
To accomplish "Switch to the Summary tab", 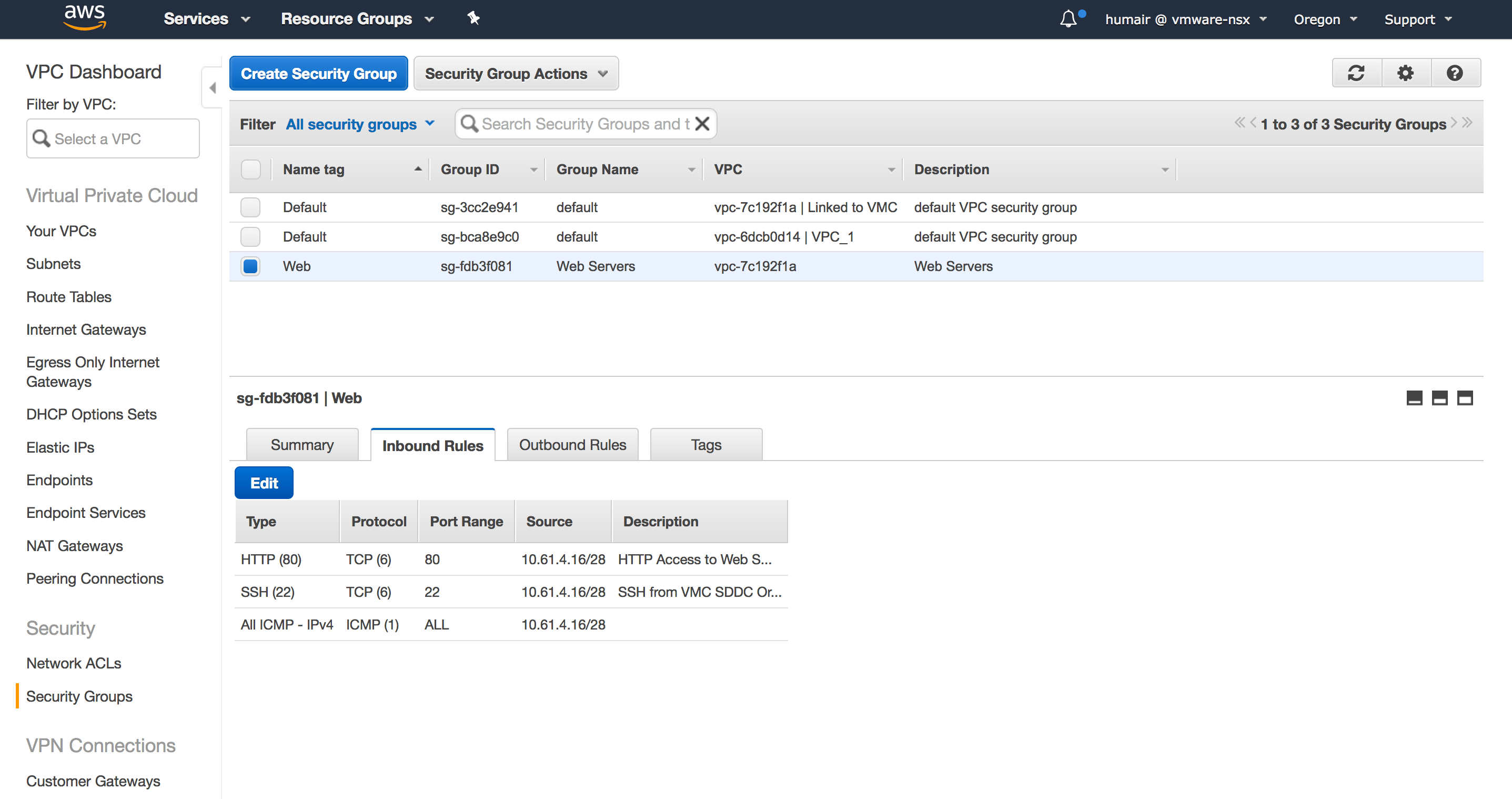I will click(301, 445).
